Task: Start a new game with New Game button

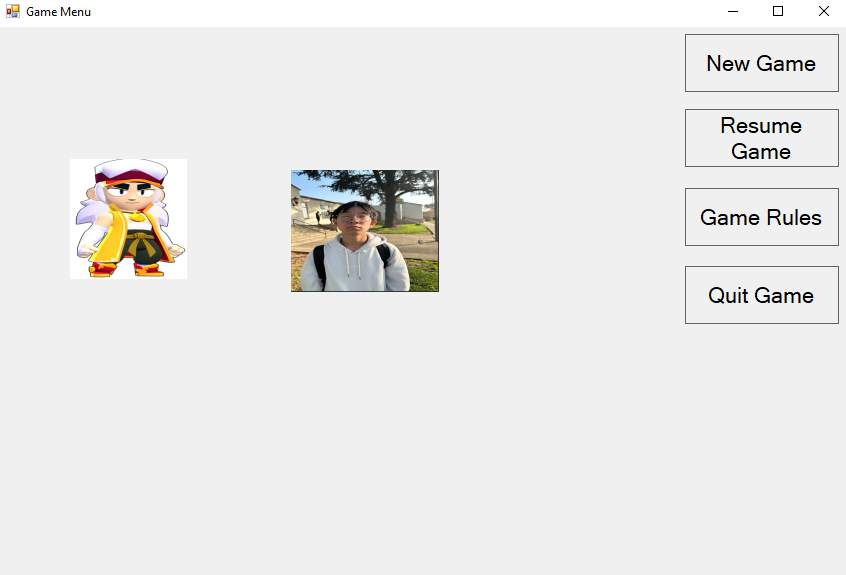Action: click(x=761, y=63)
